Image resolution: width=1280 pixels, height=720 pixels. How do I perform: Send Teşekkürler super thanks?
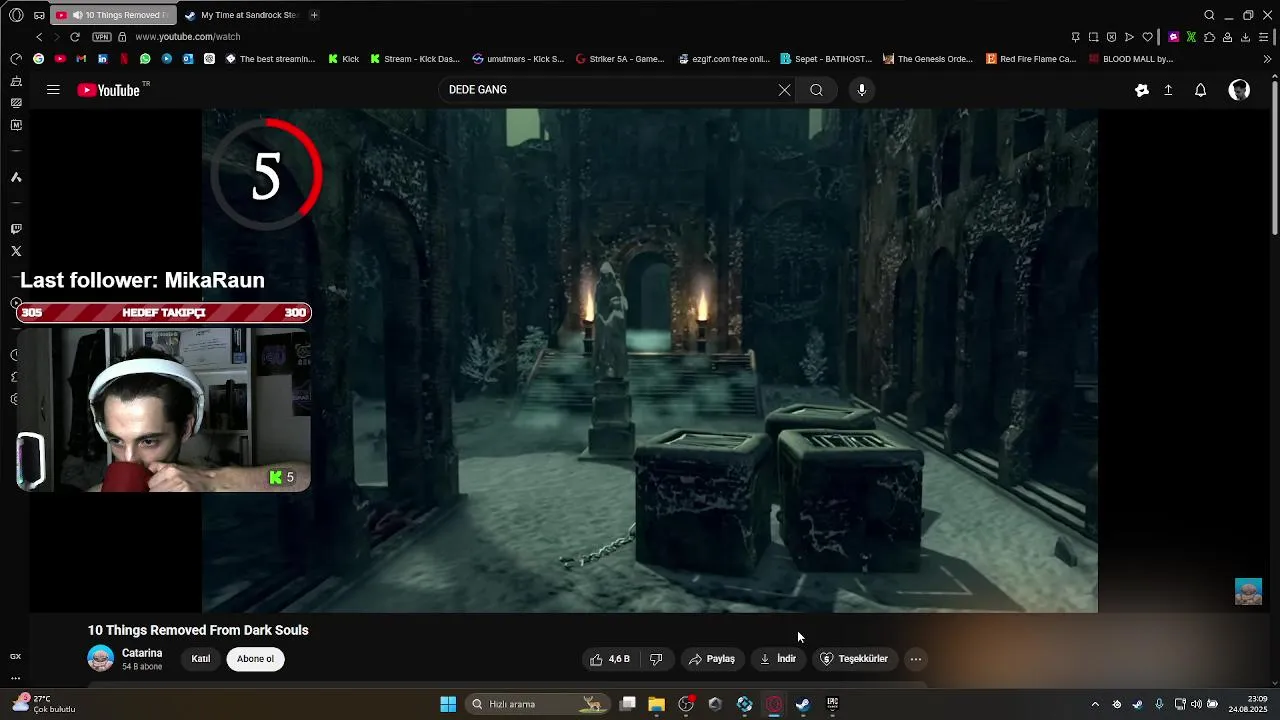point(854,659)
